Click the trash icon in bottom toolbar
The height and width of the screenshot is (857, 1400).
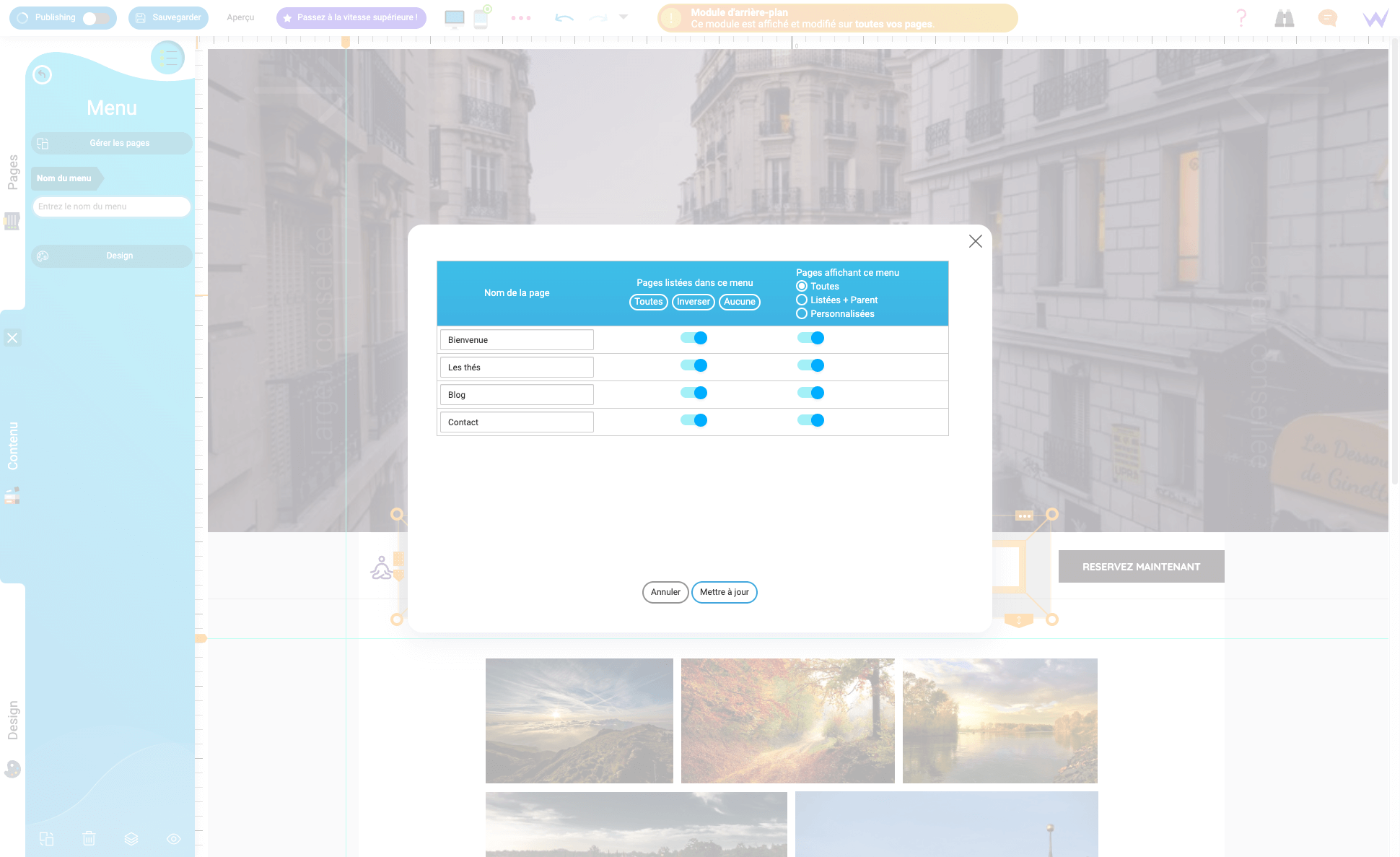pyautogui.click(x=89, y=838)
